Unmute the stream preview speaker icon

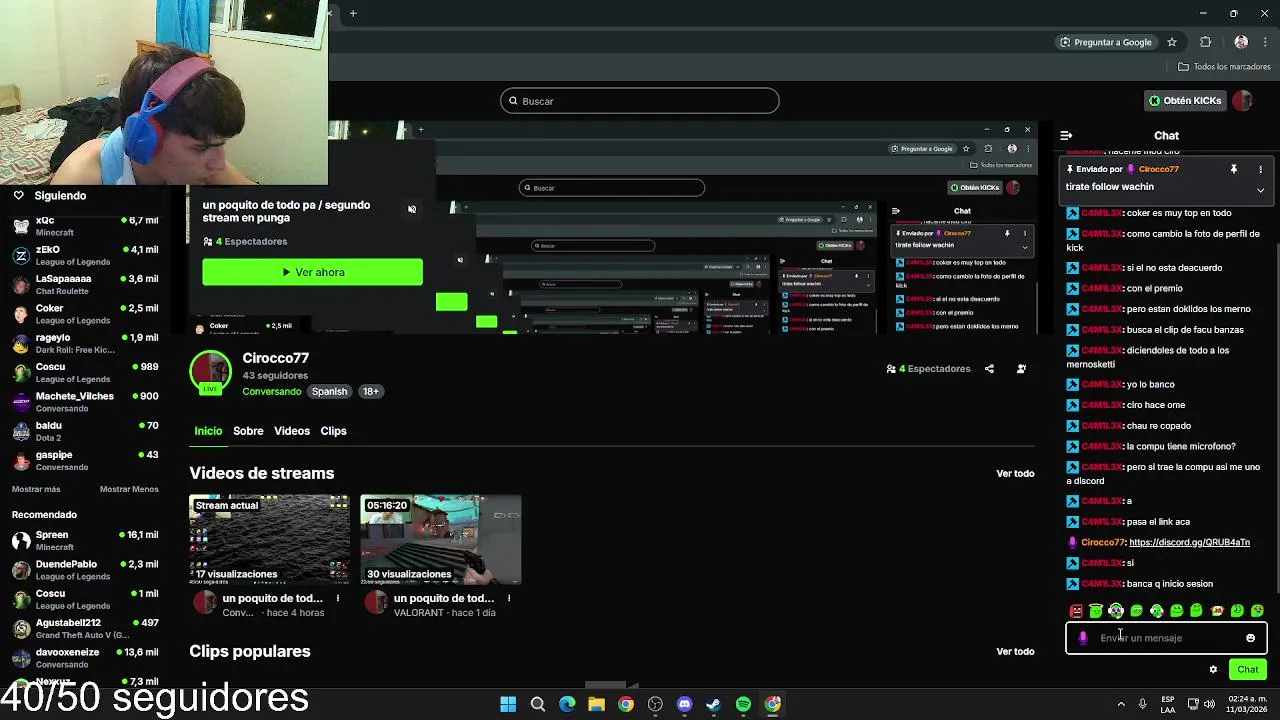412,209
